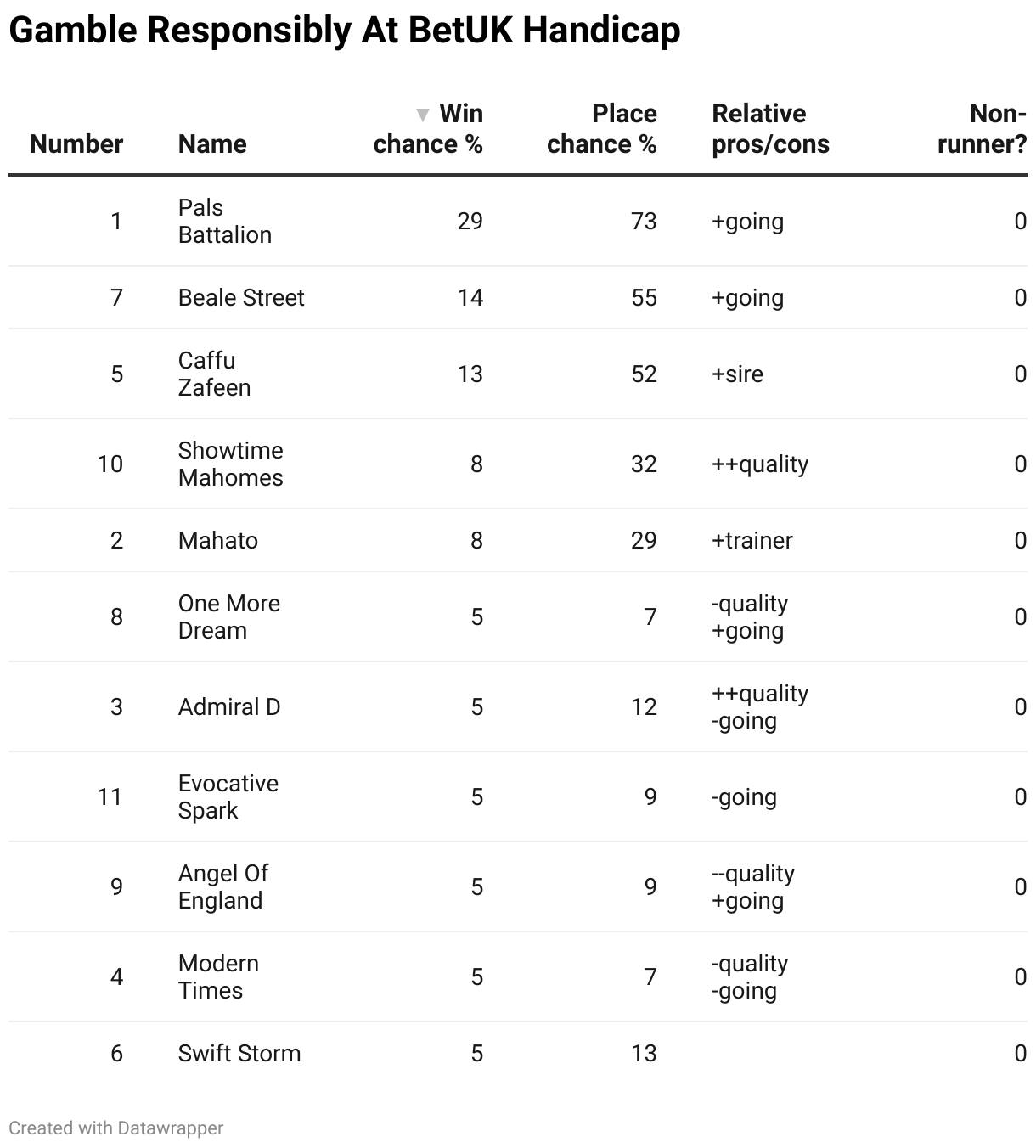Select the Swift Storm name cell
The width and height of the screenshot is (1036, 1148).
[x=239, y=1053]
